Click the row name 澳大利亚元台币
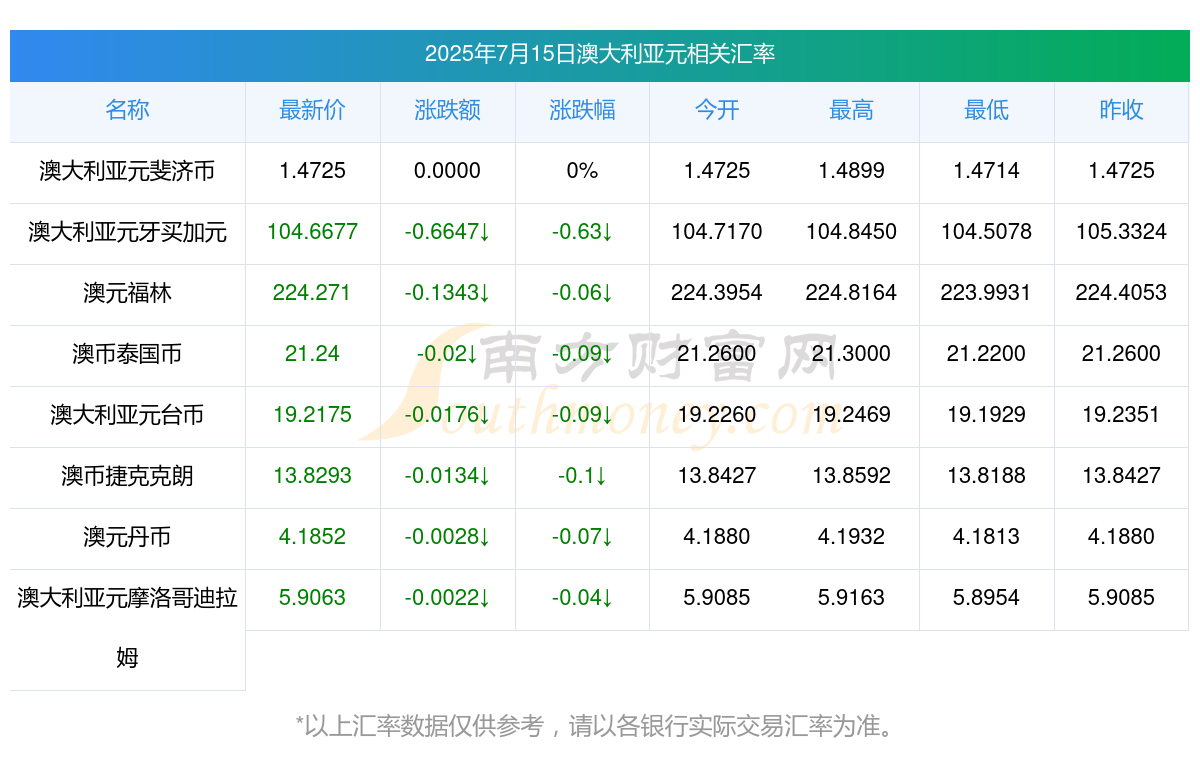The width and height of the screenshot is (1200, 757). click(x=127, y=415)
